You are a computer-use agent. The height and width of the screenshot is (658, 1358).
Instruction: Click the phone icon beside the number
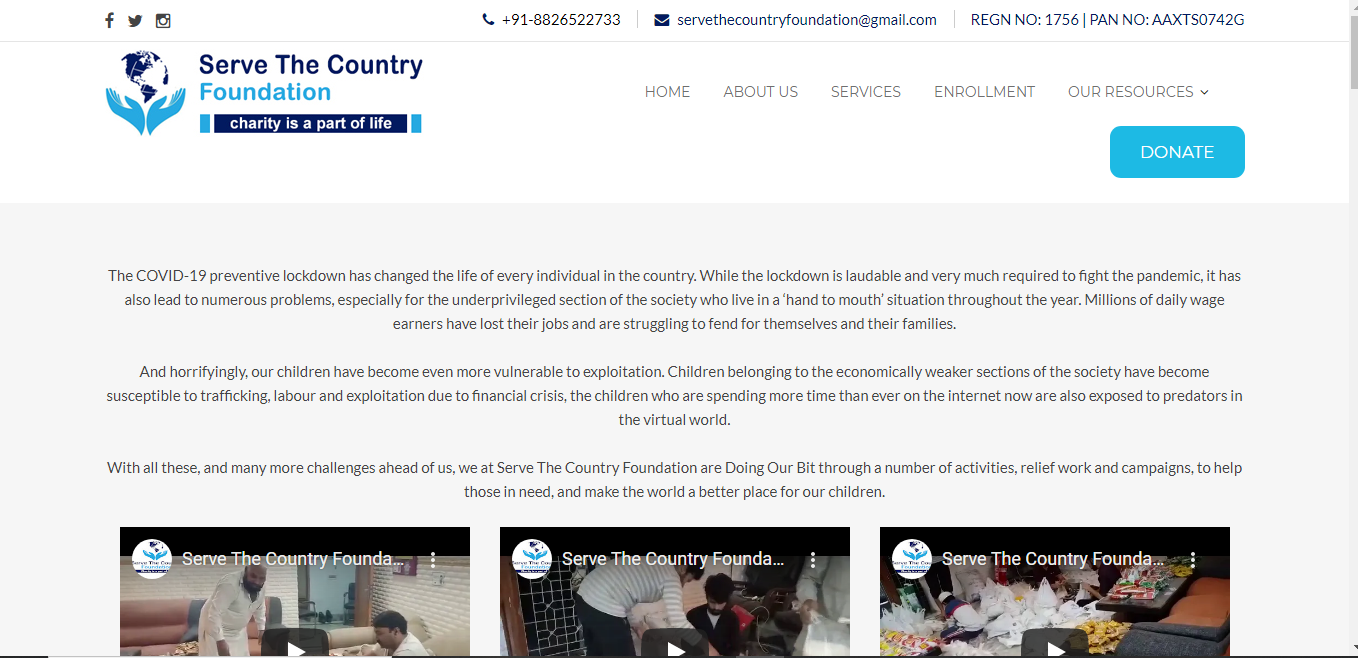point(488,20)
